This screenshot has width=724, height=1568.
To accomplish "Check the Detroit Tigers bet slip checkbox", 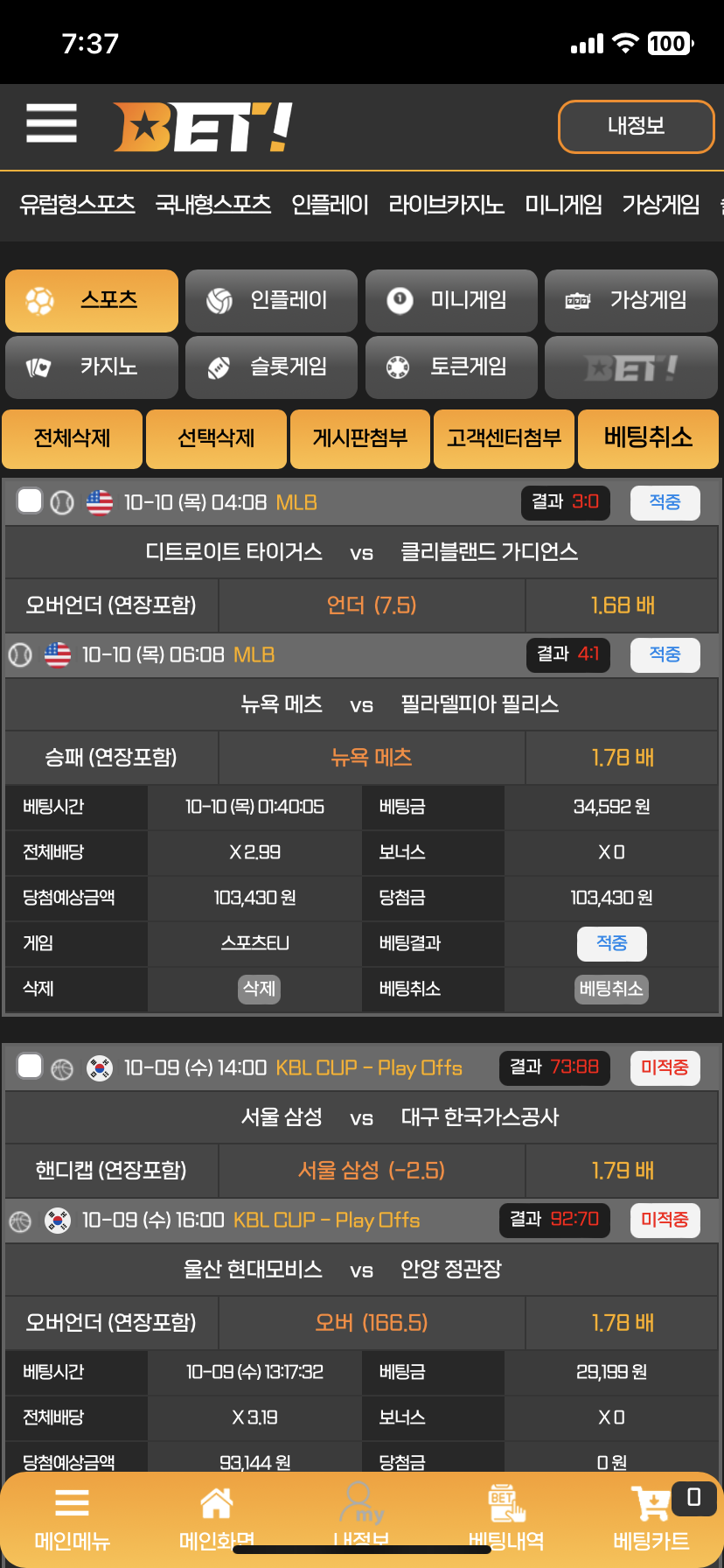I will [30, 501].
